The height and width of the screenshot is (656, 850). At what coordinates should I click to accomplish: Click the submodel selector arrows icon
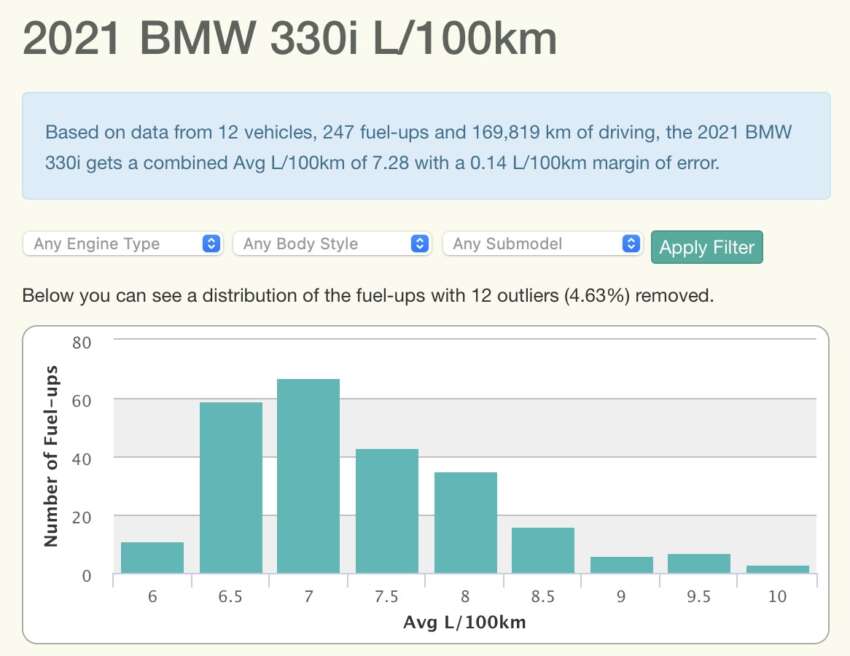point(631,243)
